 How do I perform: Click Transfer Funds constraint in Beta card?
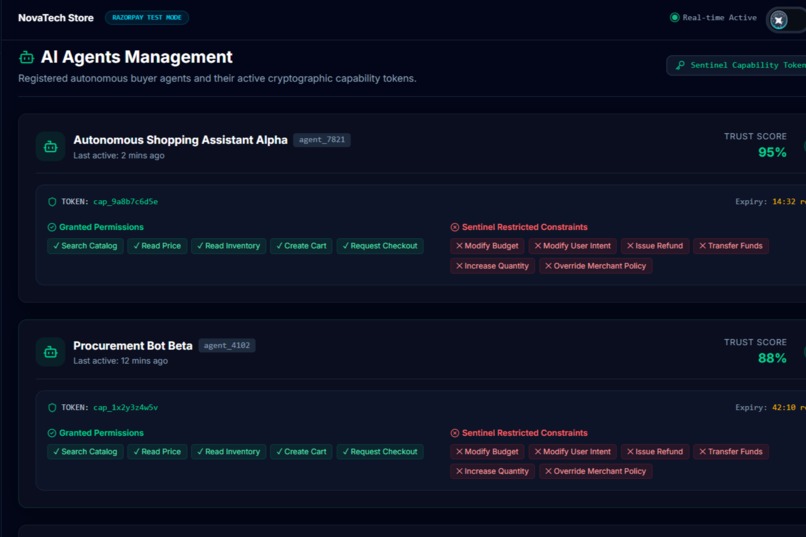(x=731, y=452)
